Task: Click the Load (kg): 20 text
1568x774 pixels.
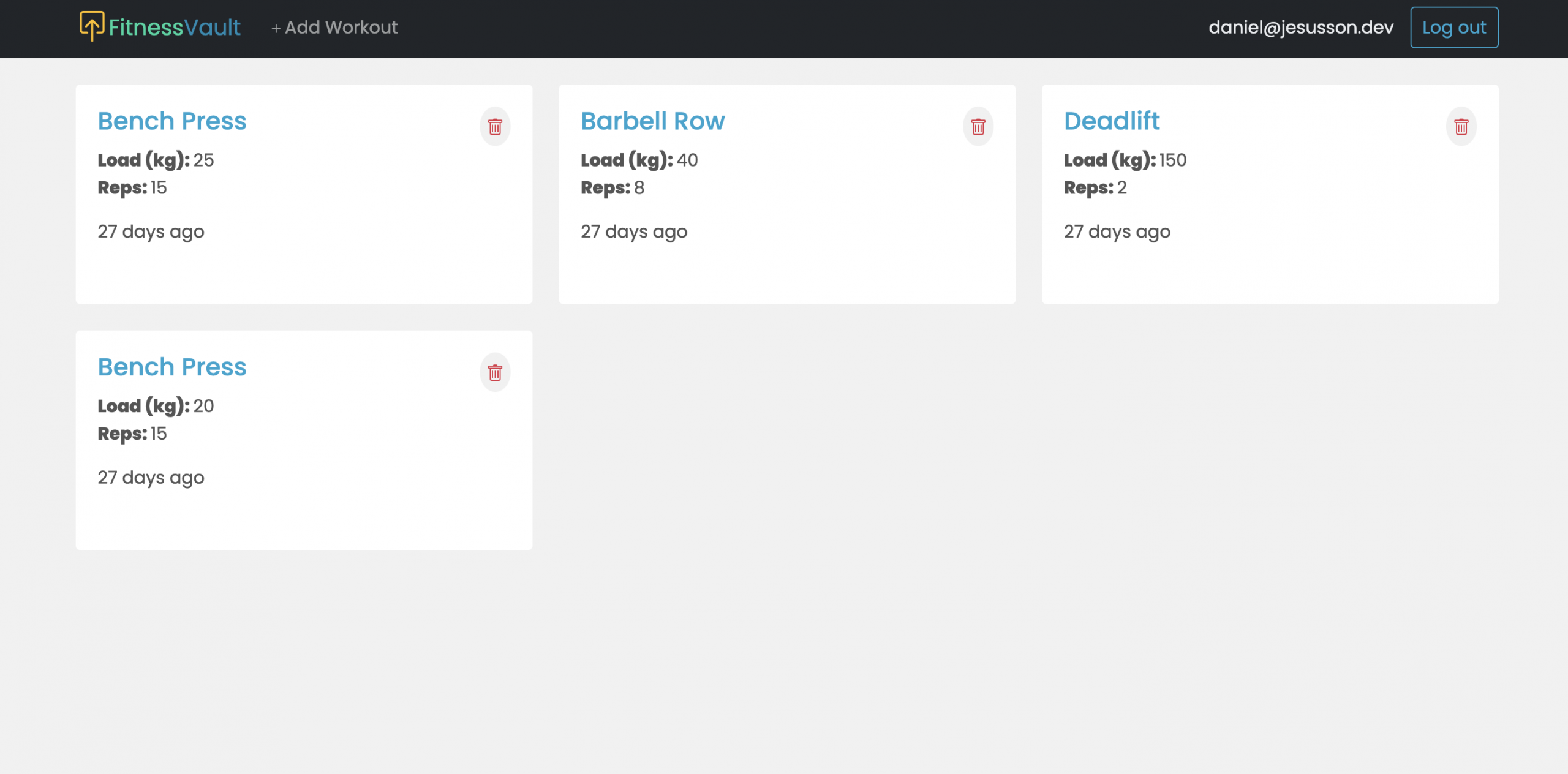Action: pyautogui.click(x=156, y=405)
